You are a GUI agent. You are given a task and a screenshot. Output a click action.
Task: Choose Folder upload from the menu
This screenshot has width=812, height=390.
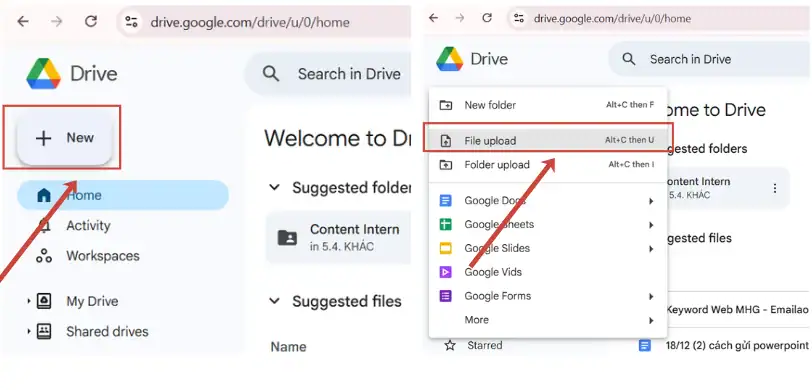[x=548, y=165]
